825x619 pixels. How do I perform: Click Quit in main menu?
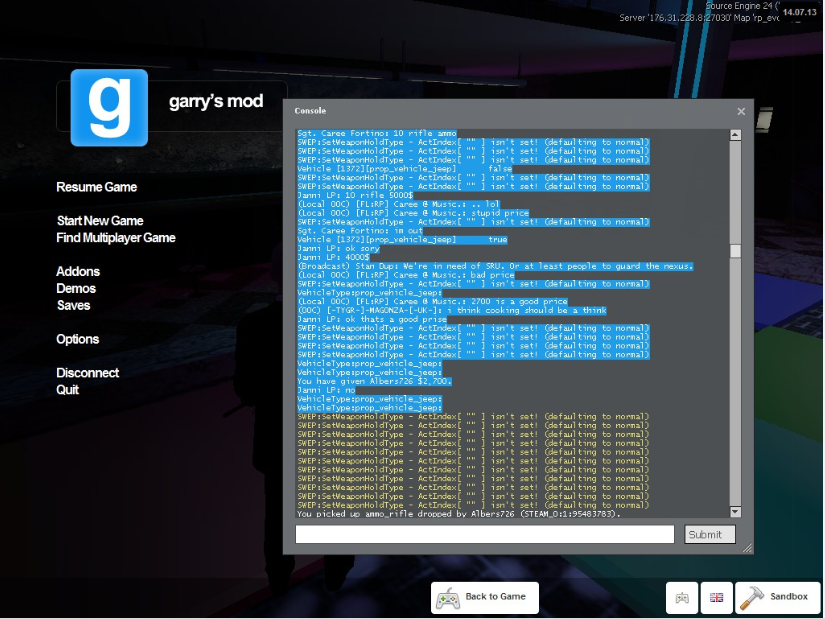coord(68,390)
